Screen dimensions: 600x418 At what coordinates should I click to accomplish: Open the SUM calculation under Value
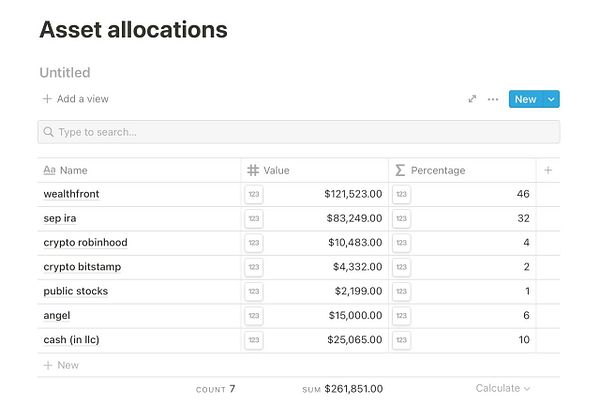341,388
